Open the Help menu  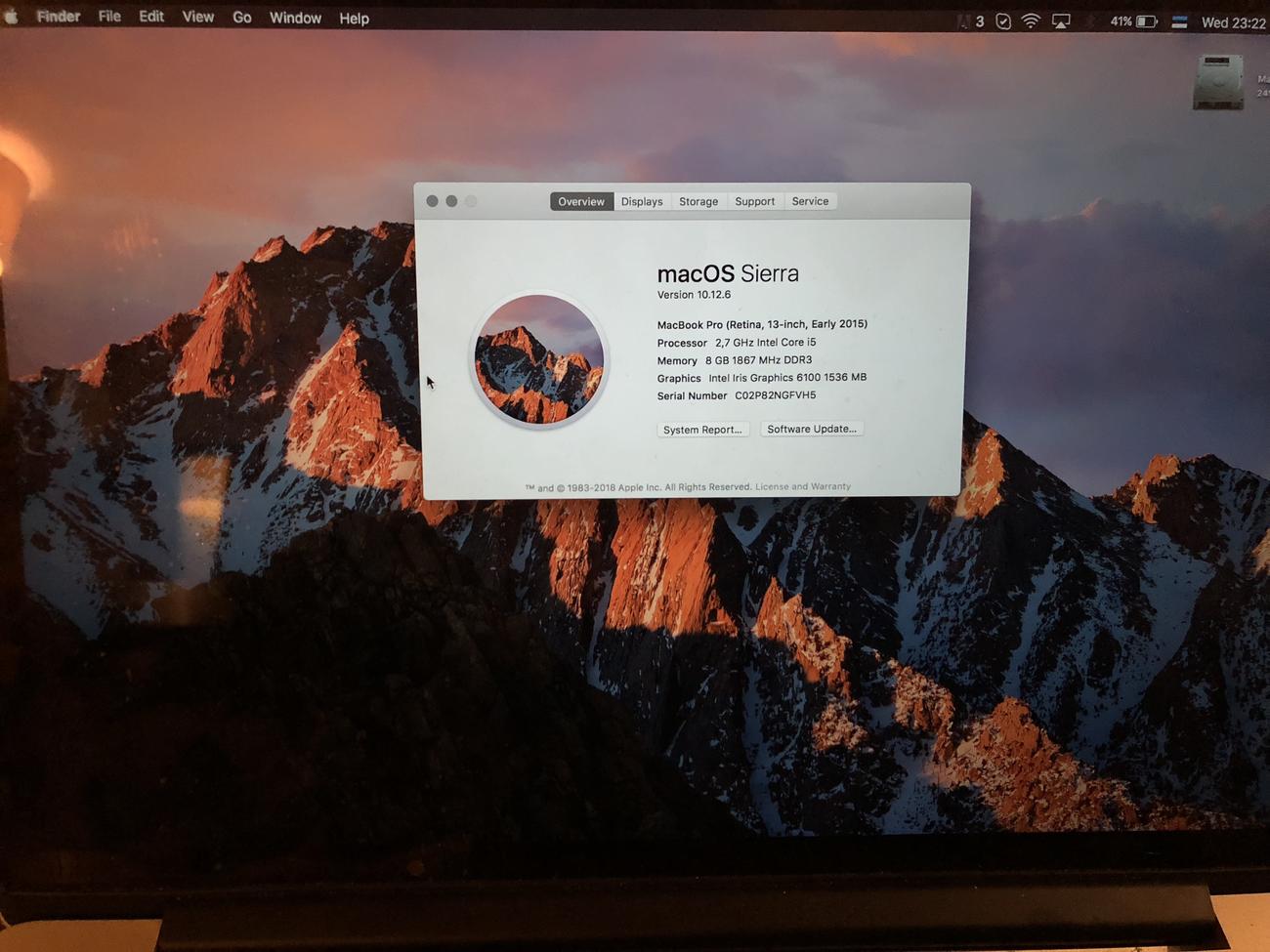pyautogui.click(x=354, y=19)
